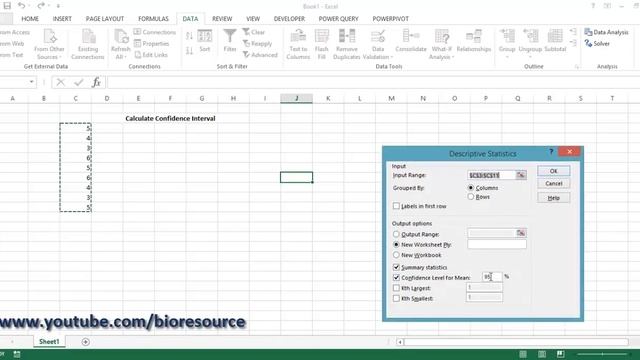
Task: Open the INSERT ribbon tab
Action: 62,19
